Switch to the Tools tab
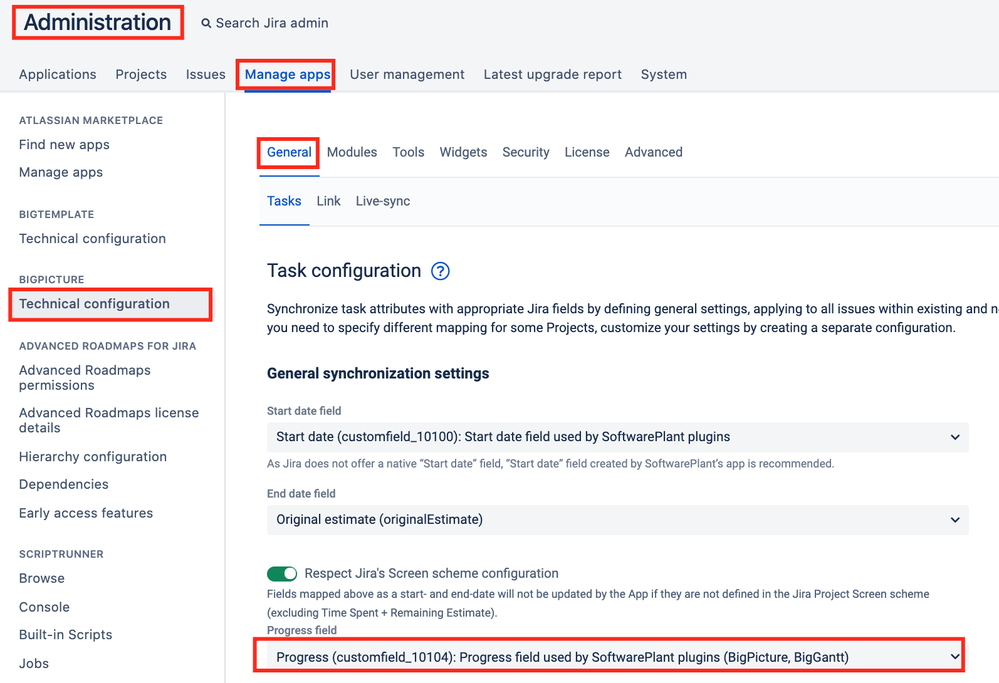This screenshot has width=999, height=683. coord(408,152)
